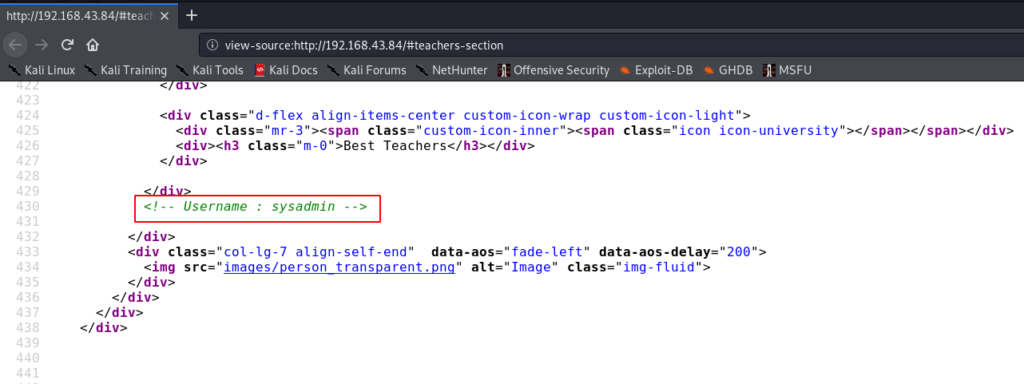Open a new tab with plus button
The height and width of the screenshot is (384, 1024).
[191, 16]
